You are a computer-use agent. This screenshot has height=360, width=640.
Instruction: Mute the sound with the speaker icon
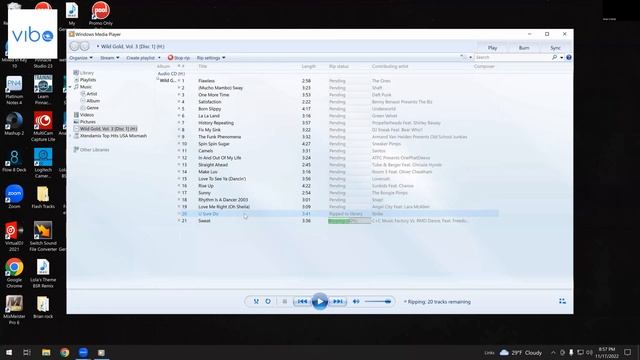click(x=356, y=302)
